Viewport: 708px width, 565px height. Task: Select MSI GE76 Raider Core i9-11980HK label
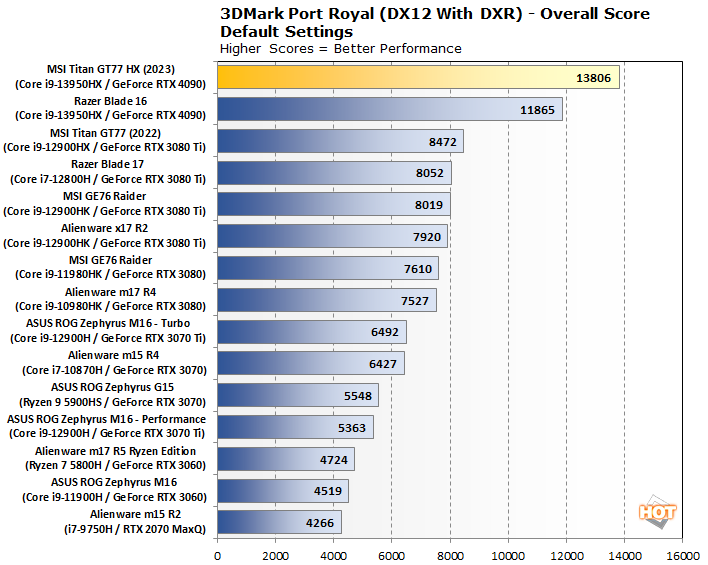coord(111,268)
